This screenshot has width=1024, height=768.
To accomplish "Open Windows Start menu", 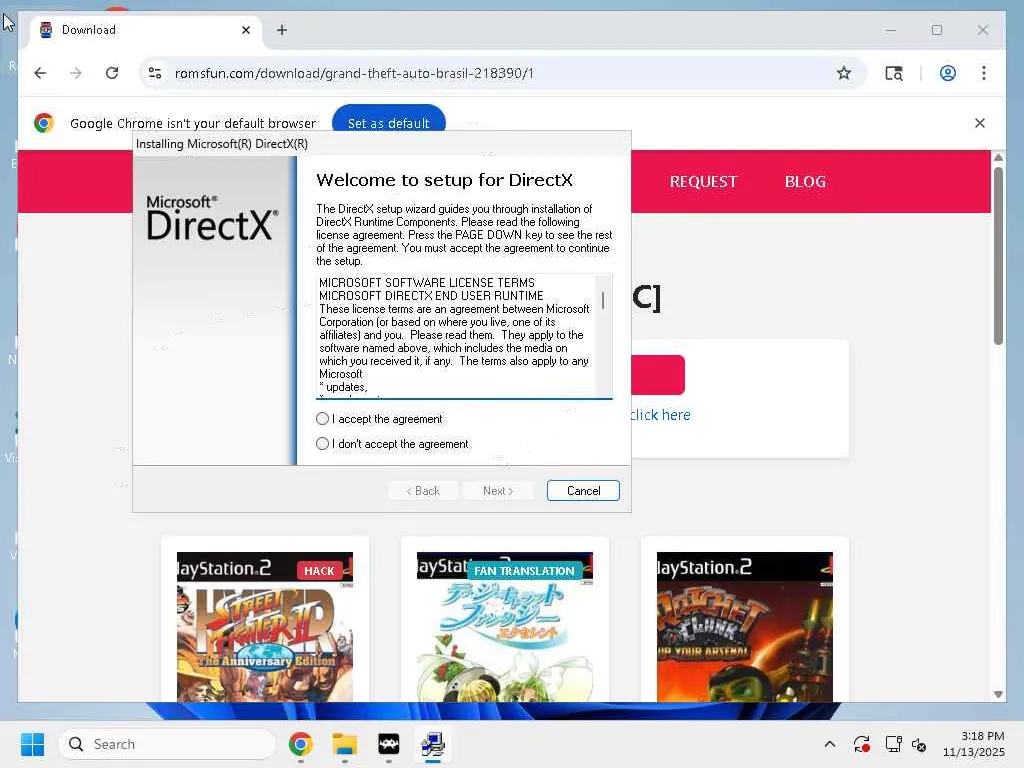I will point(32,744).
